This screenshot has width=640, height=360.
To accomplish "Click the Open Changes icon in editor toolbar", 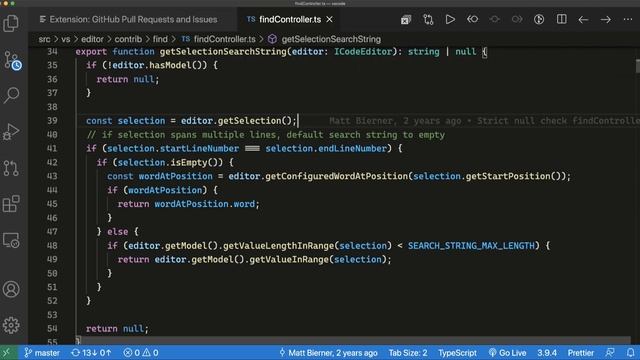I will 406,20.
